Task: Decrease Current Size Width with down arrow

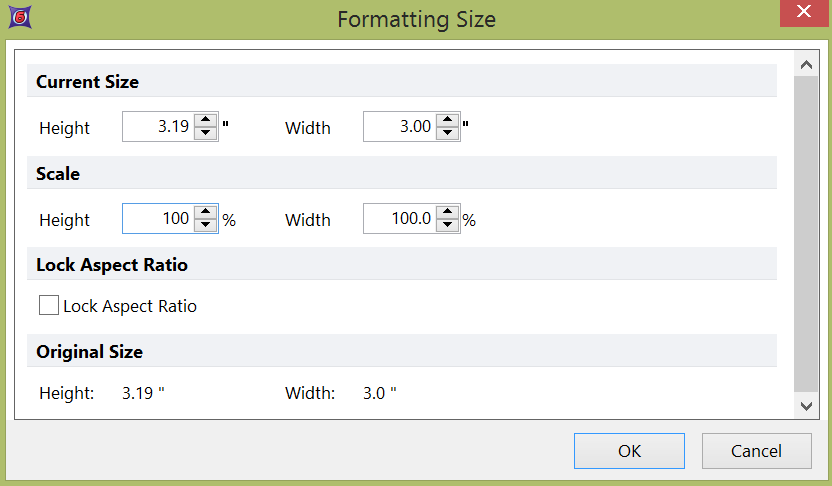Action: tap(447, 133)
